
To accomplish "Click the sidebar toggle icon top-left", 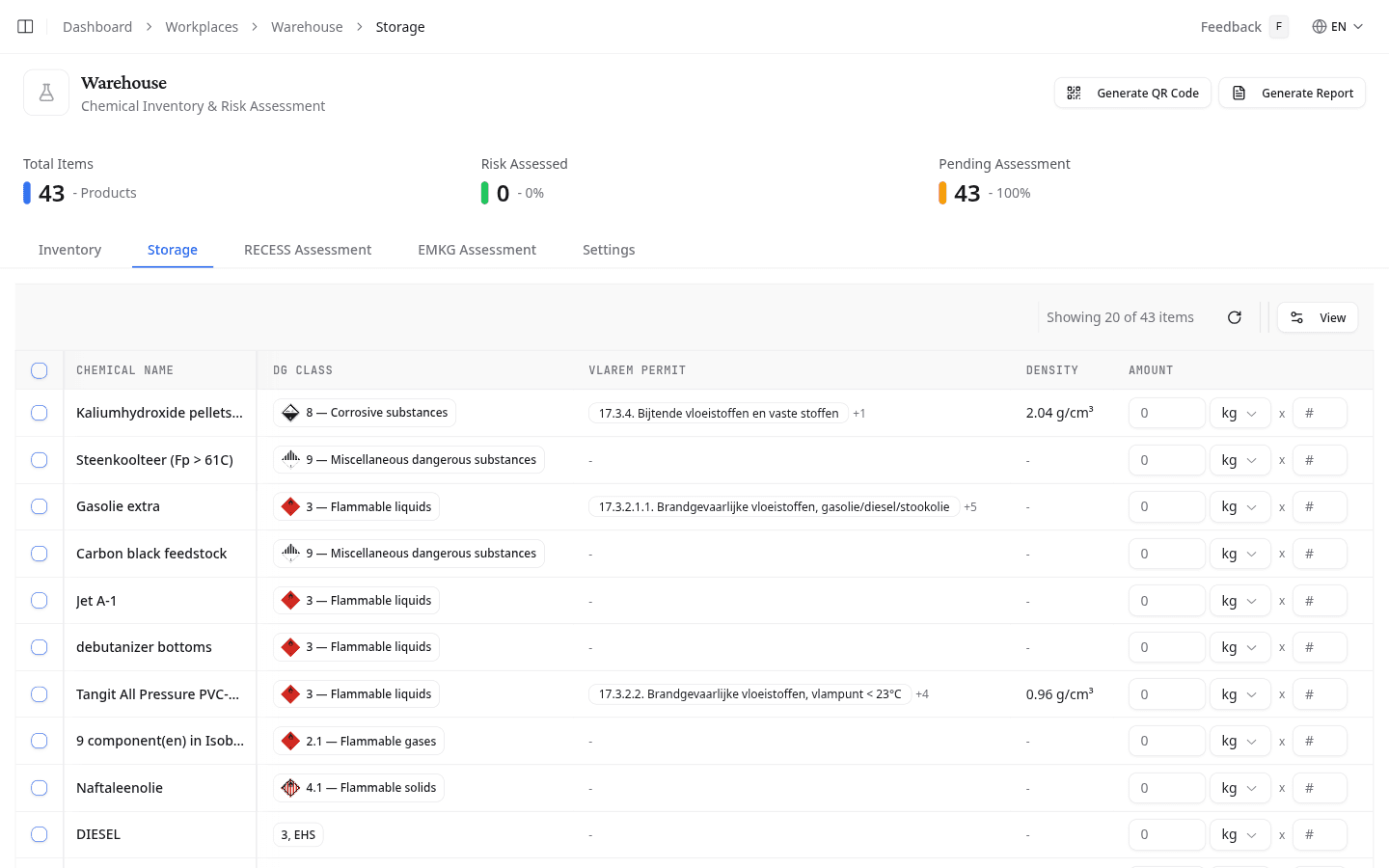I will click(25, 26).
